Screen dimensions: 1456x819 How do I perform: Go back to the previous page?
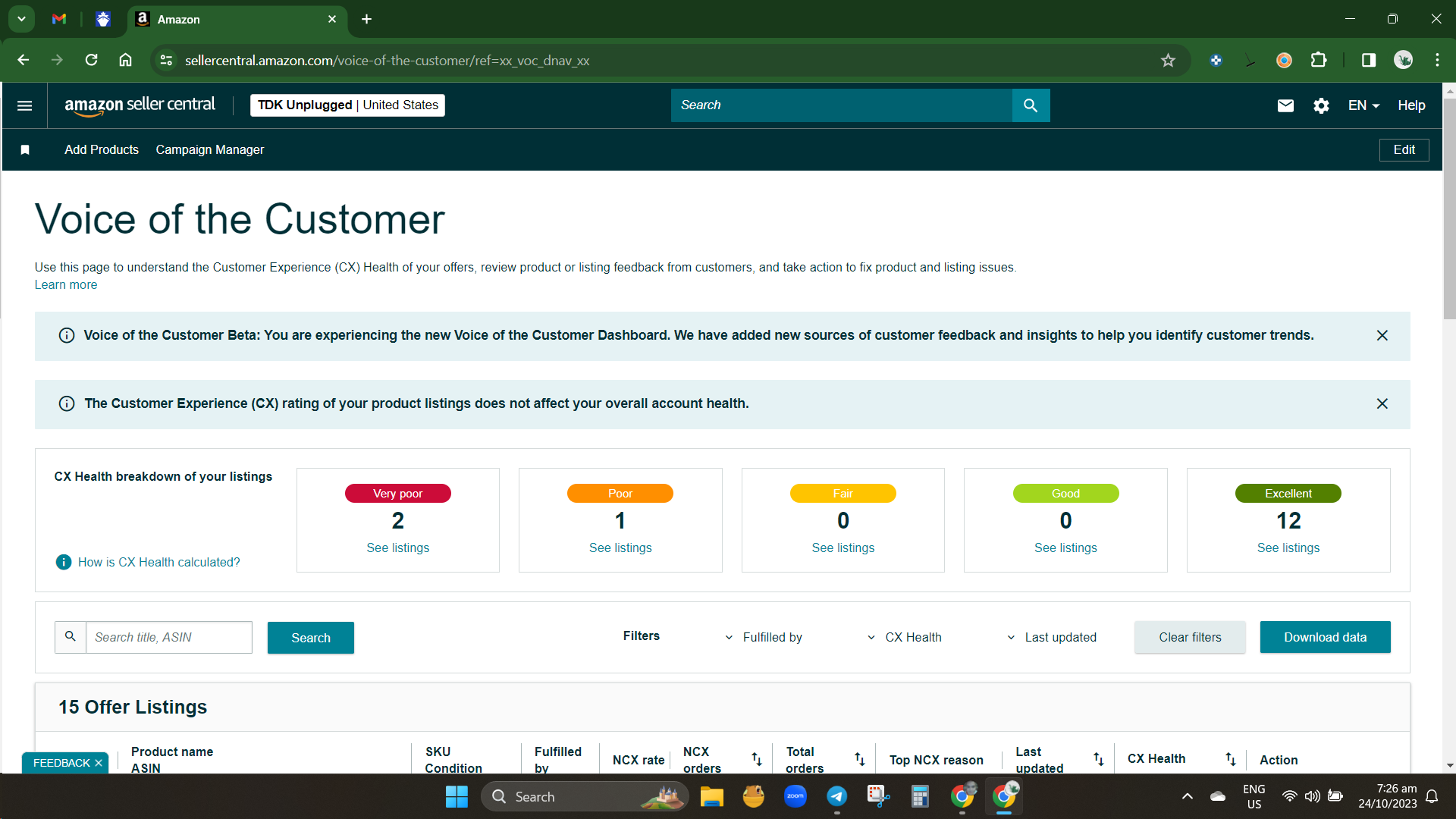click(x=24, y=60)
